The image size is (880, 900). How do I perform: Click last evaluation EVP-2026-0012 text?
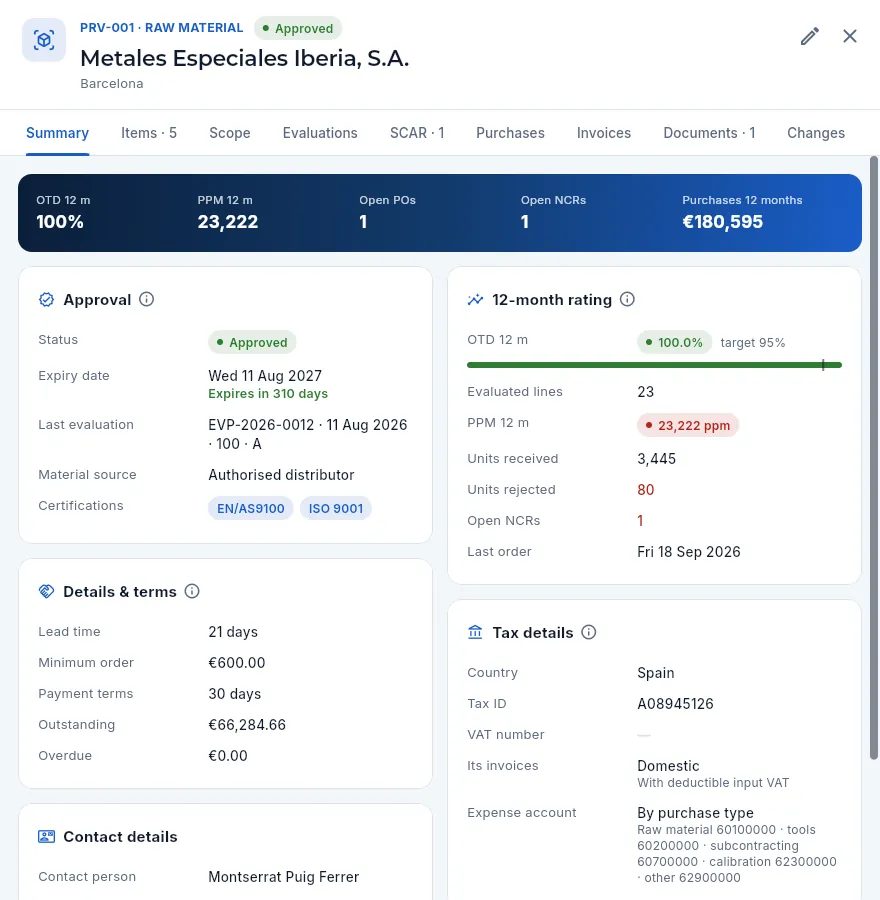(308, 434)
